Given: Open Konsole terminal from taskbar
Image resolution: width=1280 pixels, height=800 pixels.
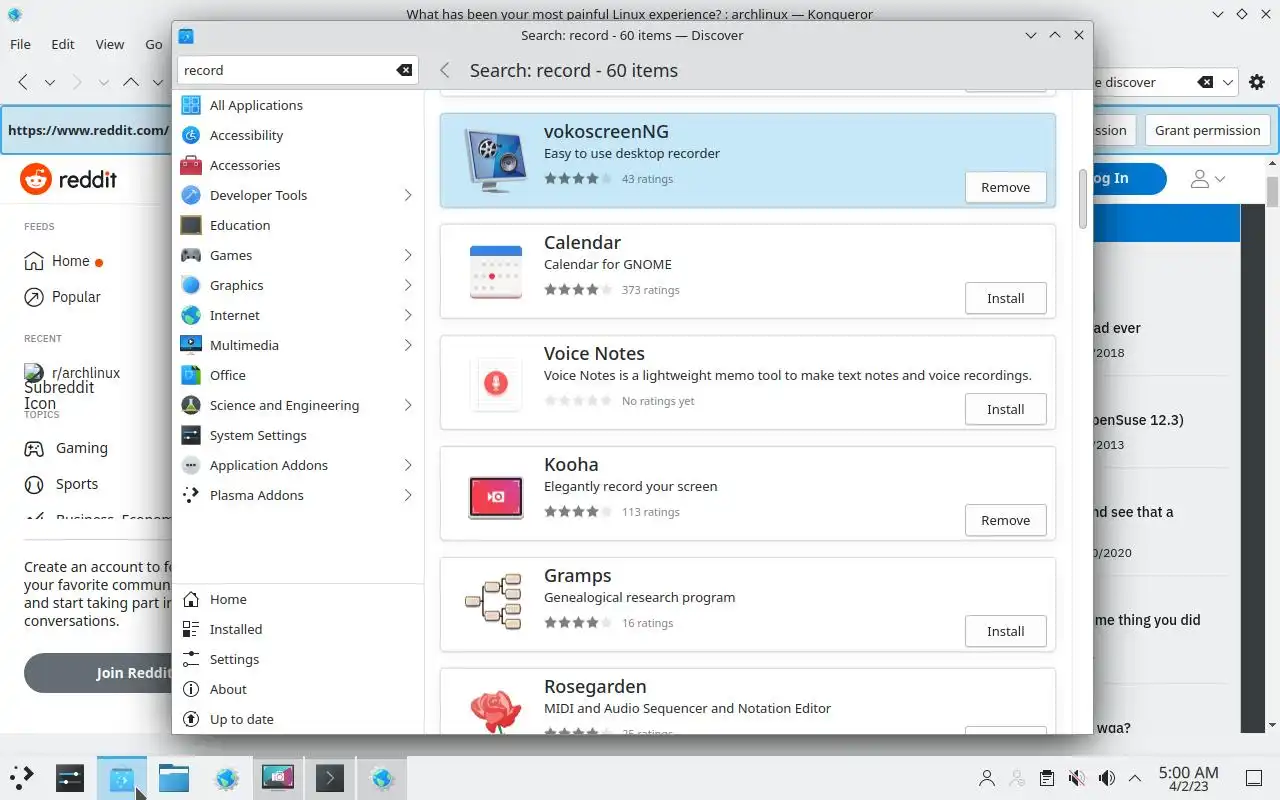Looking at the screenshot, I should [x=330, y=777].
